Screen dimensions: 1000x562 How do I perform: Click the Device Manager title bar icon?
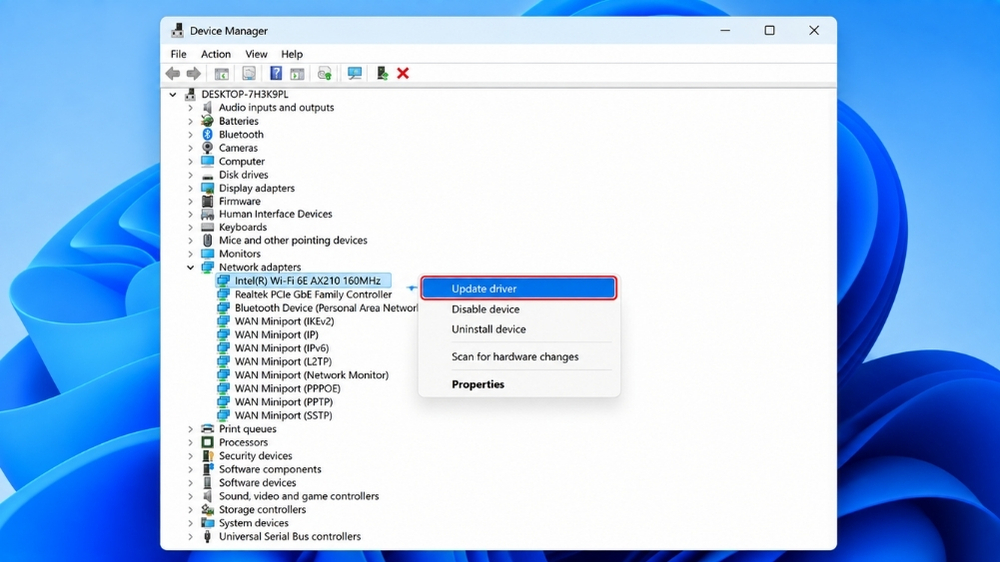pyautogui.click(x=177, y=31)
